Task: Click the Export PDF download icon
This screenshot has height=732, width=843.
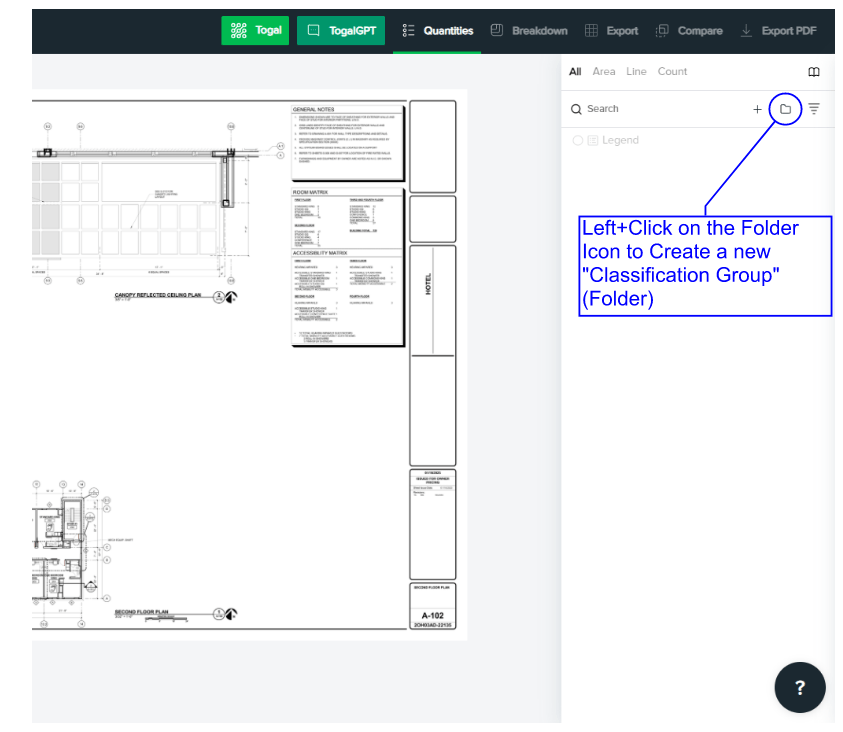Action: pyautogui.click(x=746, y=30)
